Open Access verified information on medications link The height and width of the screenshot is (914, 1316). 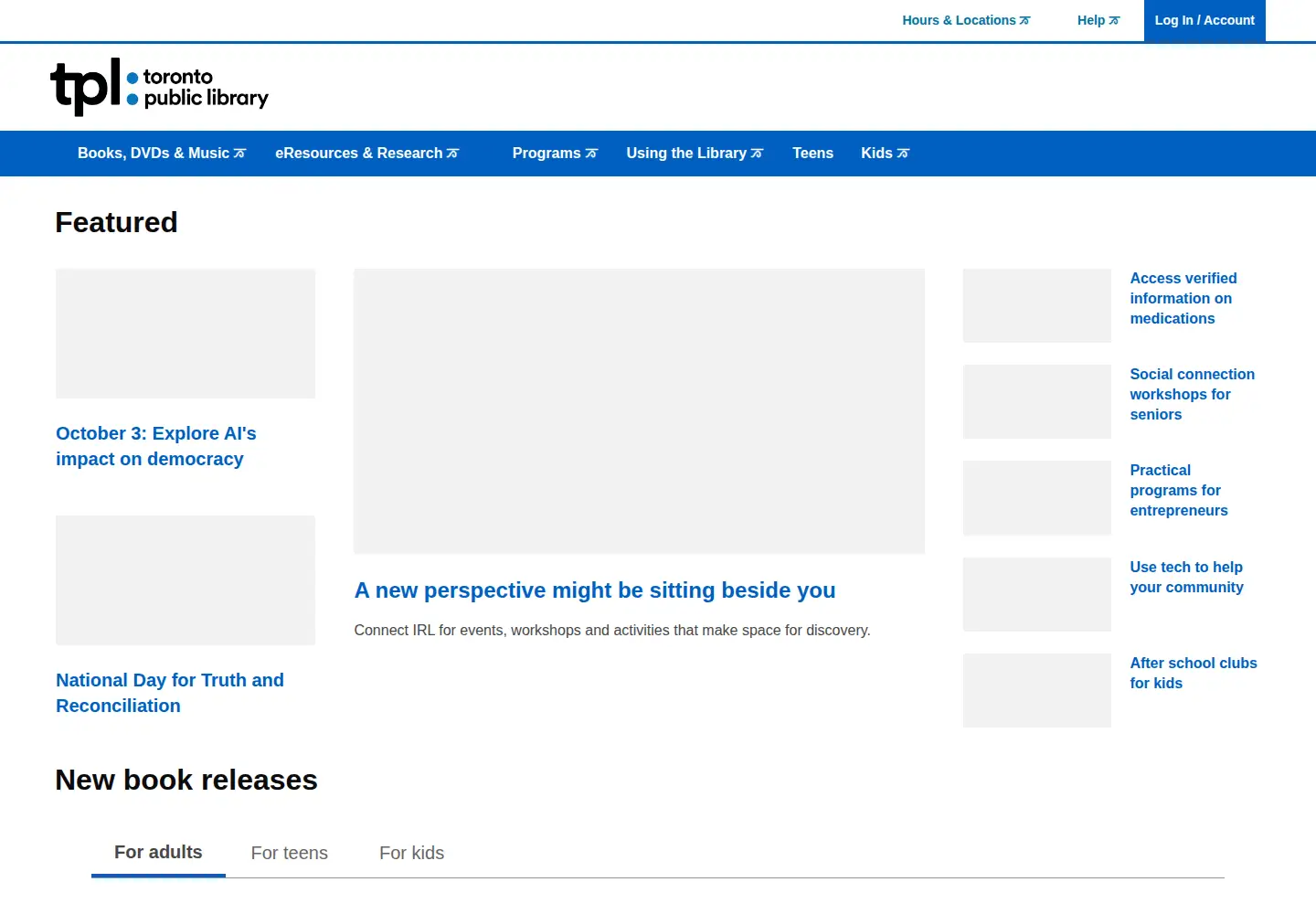coord(1183,298)
